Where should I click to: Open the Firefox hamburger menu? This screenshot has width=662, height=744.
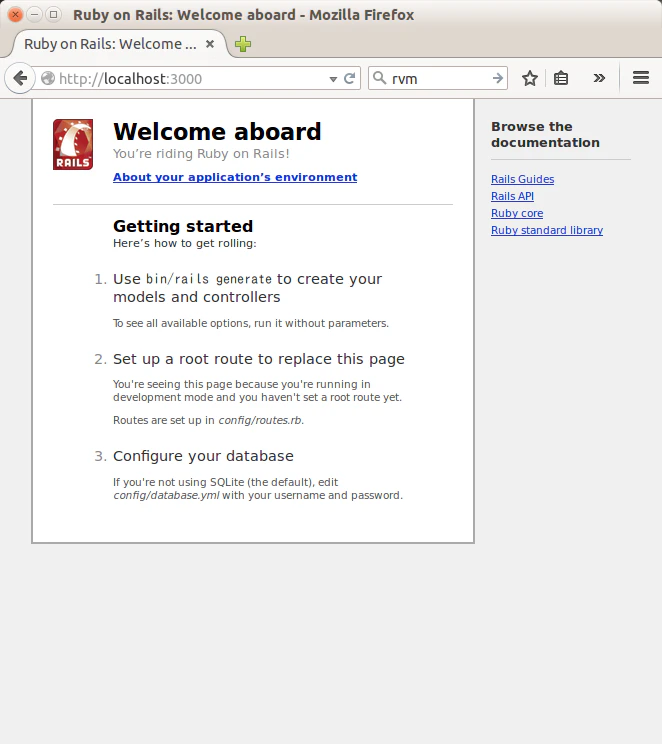[641, 78]
